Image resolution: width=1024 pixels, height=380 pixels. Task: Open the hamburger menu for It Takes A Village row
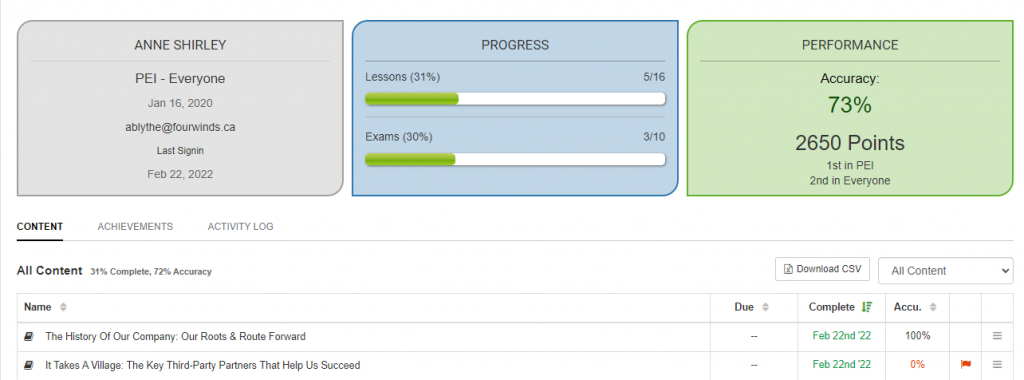(997, 365)
